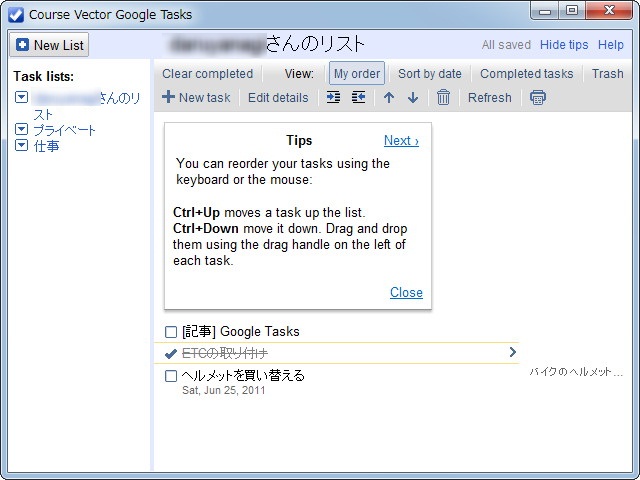
Task: Select the 仕事 task list
Action: tap(46, 146)
